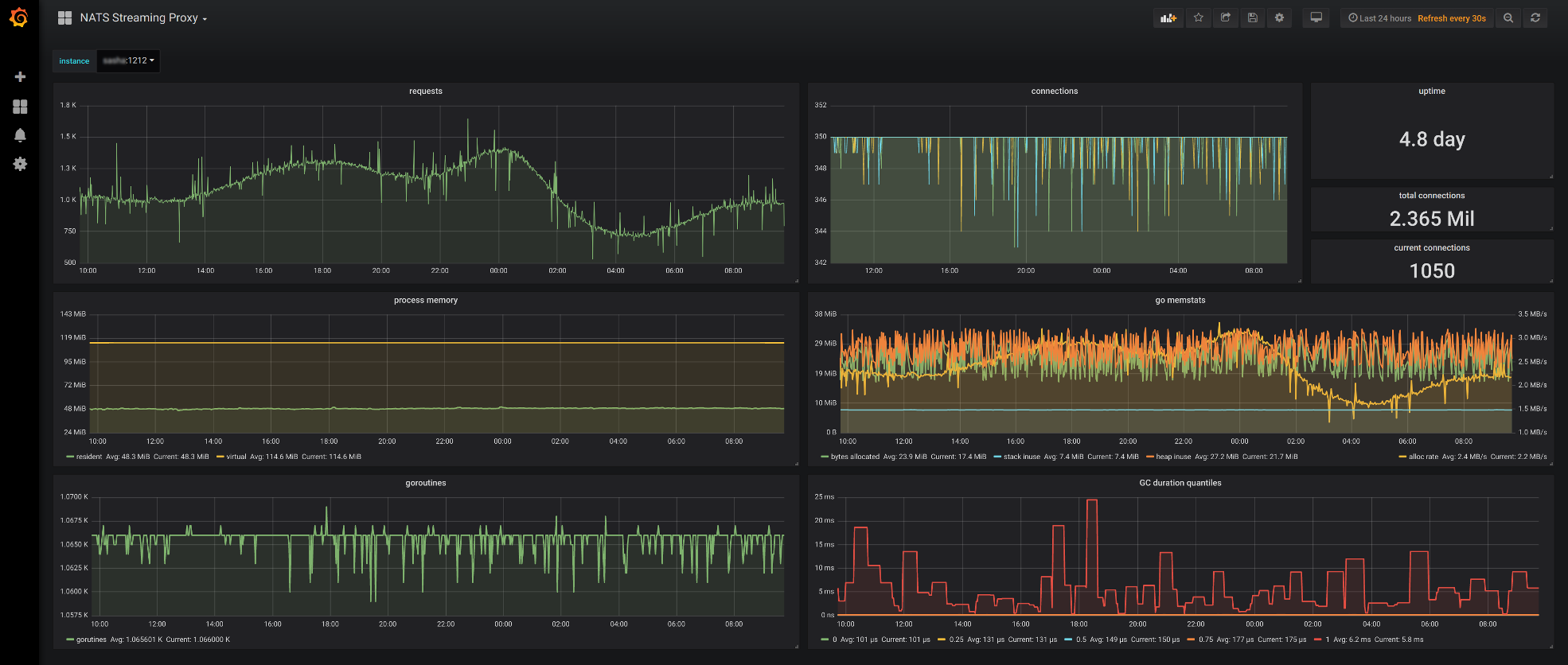Toggle the goroutines series in legend

click(91, 640)
